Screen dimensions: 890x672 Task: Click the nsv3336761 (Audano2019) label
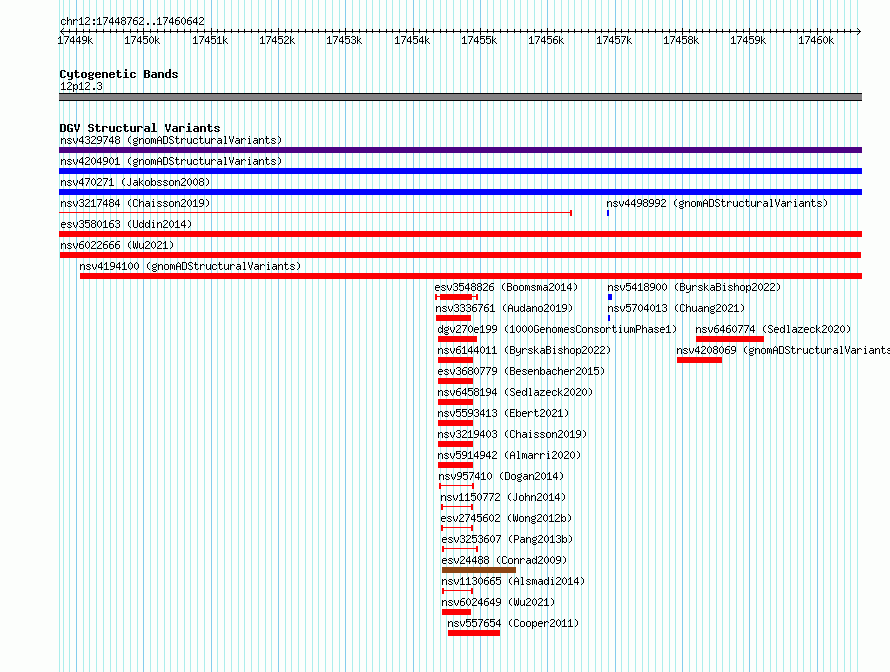[x=504, y=308]
